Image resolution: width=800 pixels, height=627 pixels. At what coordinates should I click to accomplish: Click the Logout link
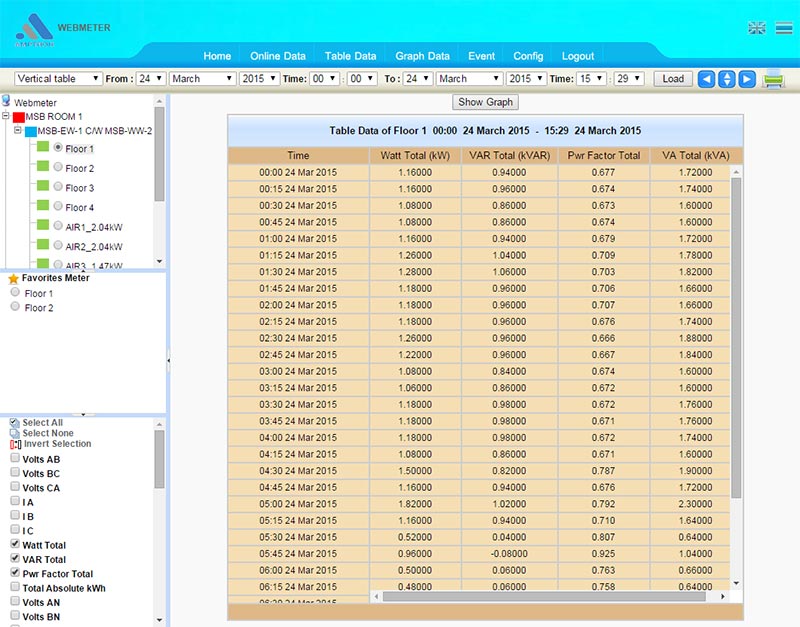pos(578,56)
